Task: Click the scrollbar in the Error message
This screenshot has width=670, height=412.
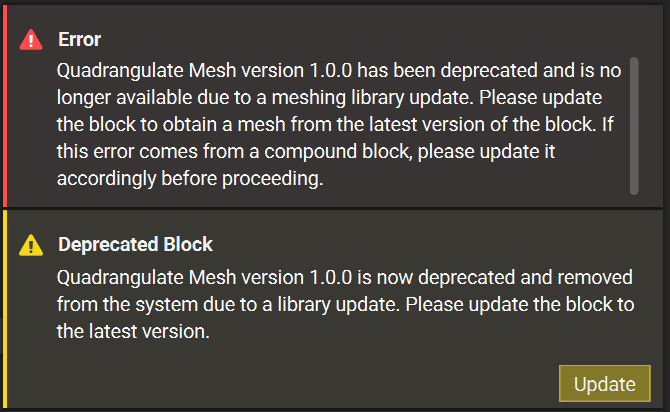Action: 634,126
